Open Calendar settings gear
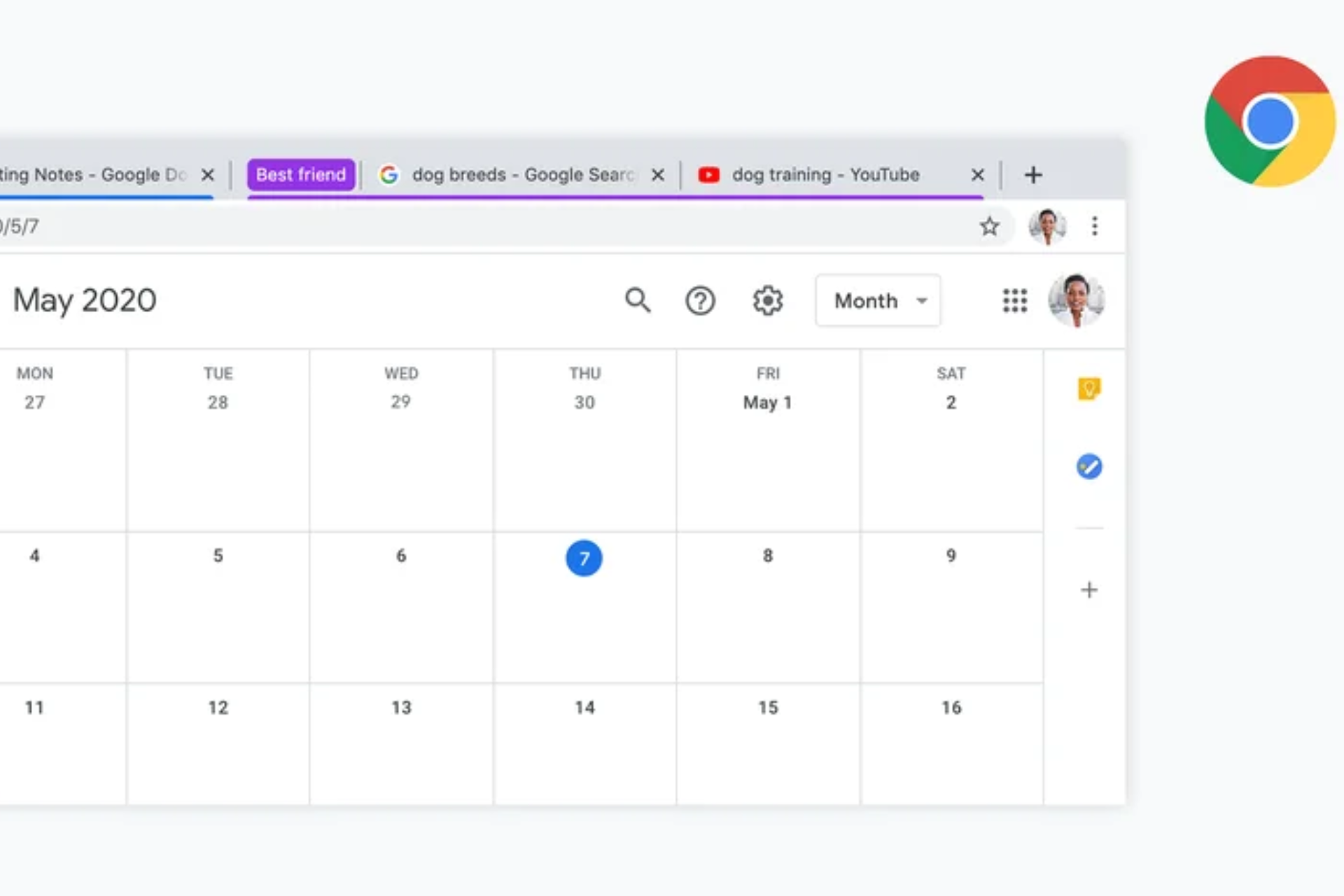The width and height of the screenshot is (1344, 896). (767, 300)
